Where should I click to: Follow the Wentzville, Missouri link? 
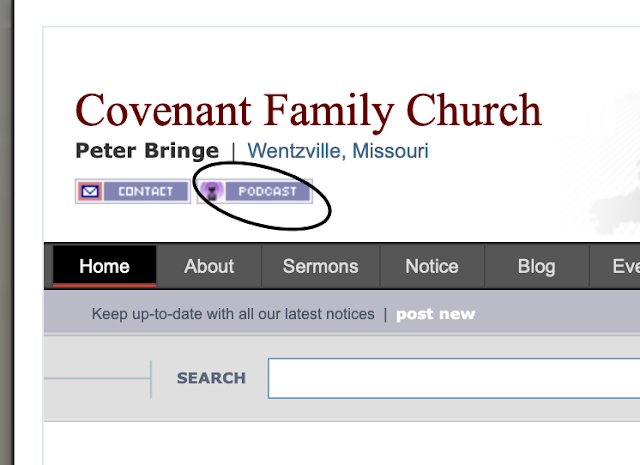(x=338, y=152)
